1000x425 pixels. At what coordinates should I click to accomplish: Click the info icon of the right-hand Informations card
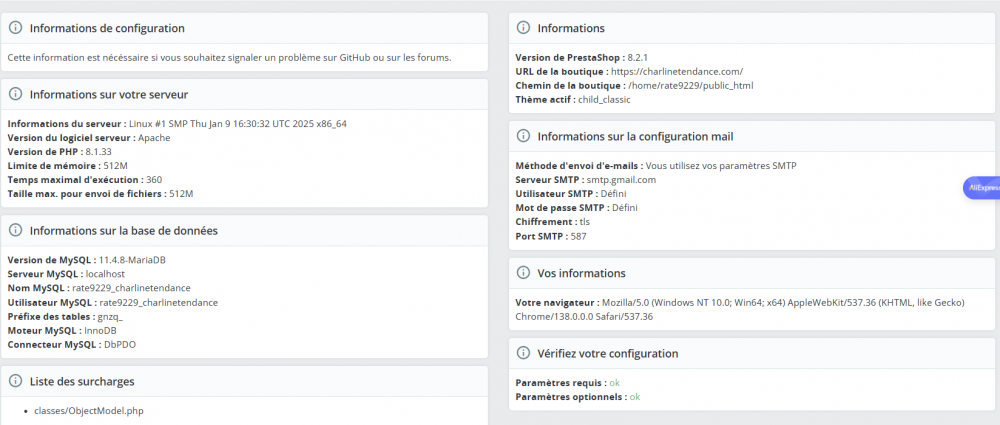(x=523, y=29)
